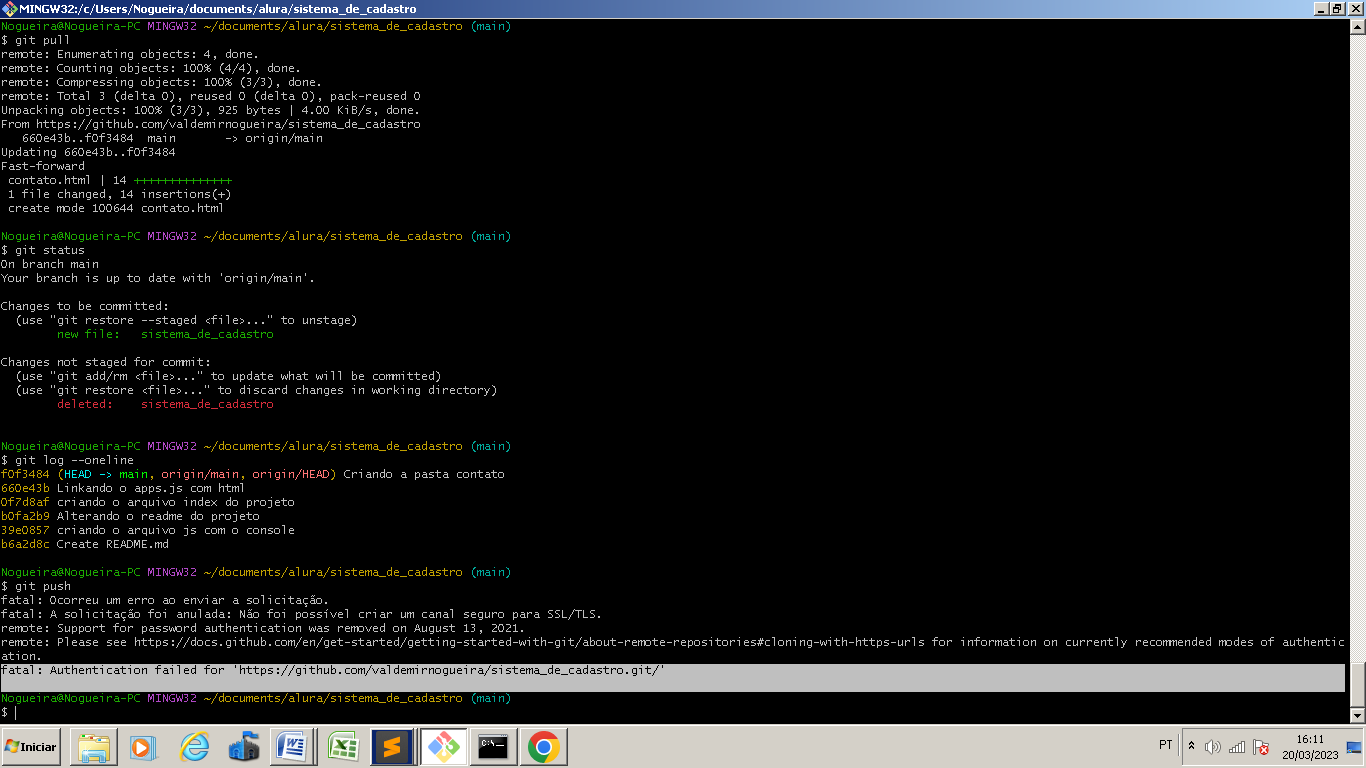Click the 'Changes to be committed:' line
The width and height of the screenshot is (1366, 768).
pos(85,306)
